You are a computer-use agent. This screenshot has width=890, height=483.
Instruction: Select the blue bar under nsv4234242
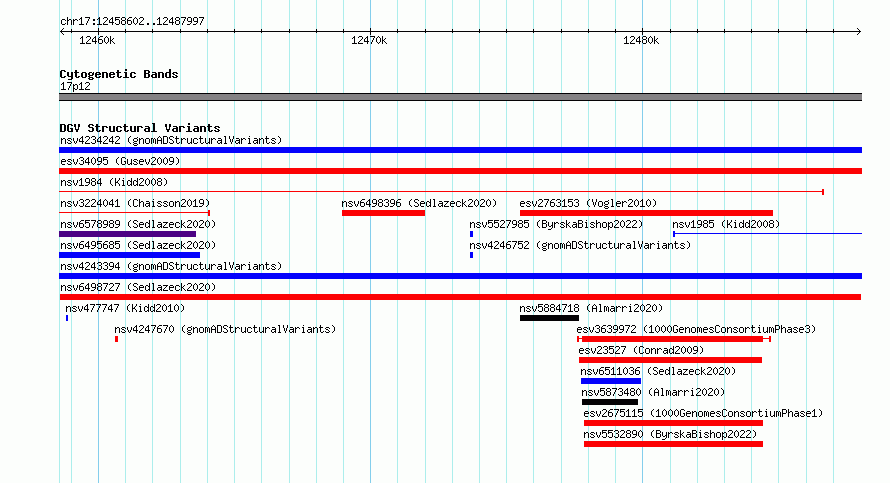(460, 150)
